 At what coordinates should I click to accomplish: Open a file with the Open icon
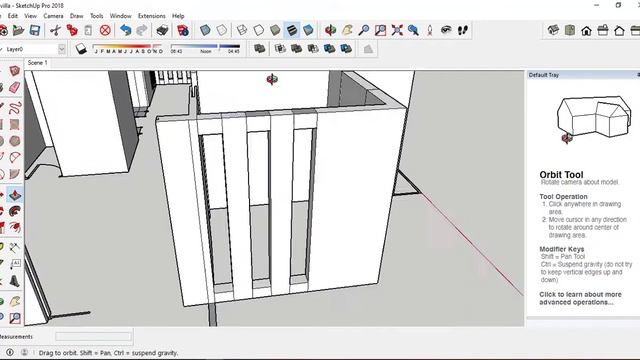click(18, 30)
